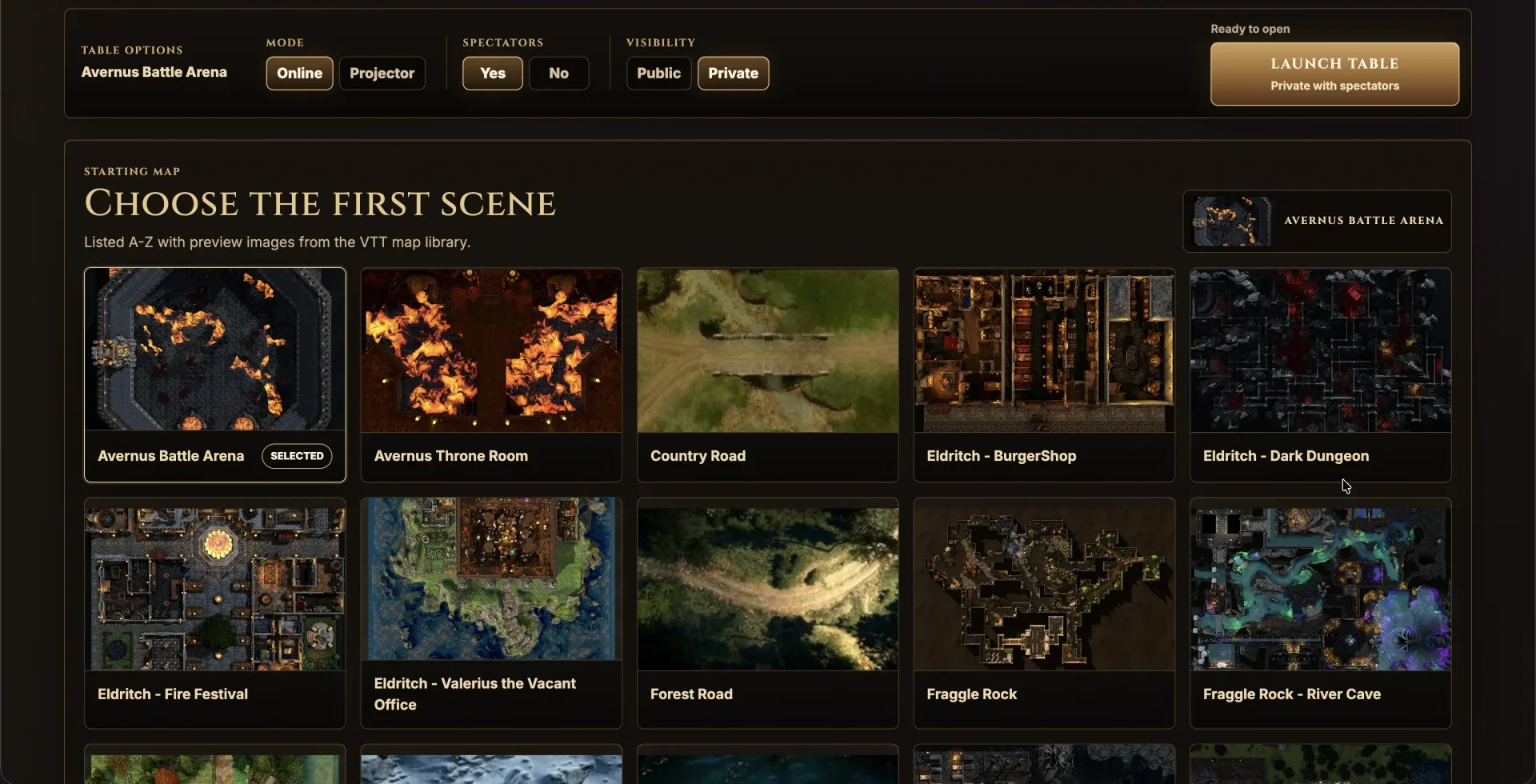Viewport: 1536px width, 784px height.
Task: Set visibility to Public
Action: (658, 74)
